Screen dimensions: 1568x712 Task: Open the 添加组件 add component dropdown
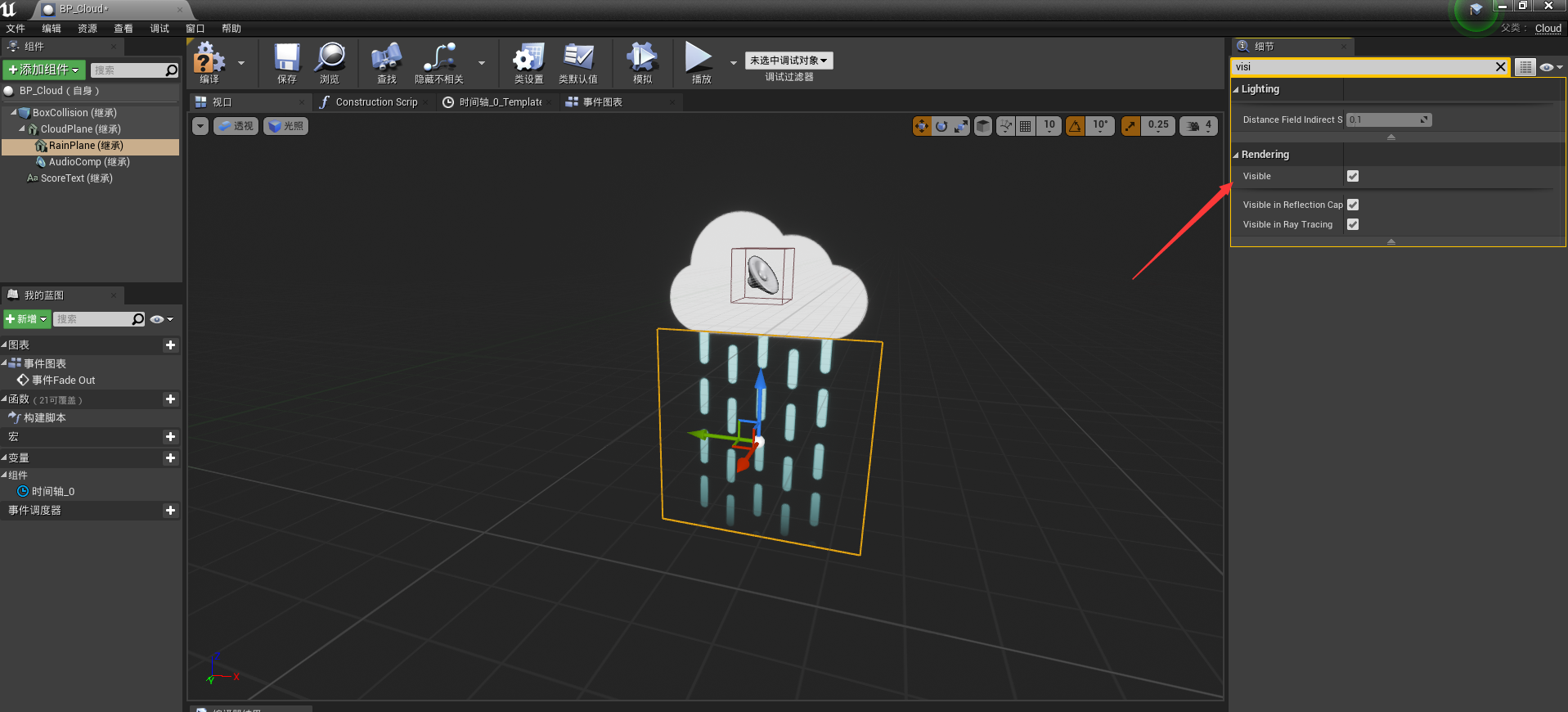[44, 70]
